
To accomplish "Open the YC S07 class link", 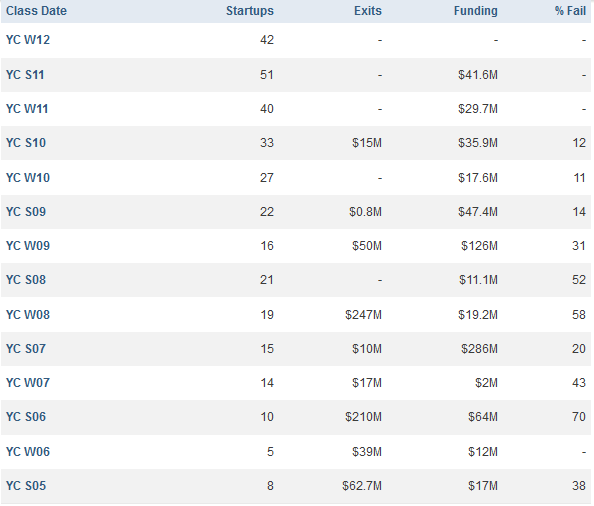I will (26, 349).
